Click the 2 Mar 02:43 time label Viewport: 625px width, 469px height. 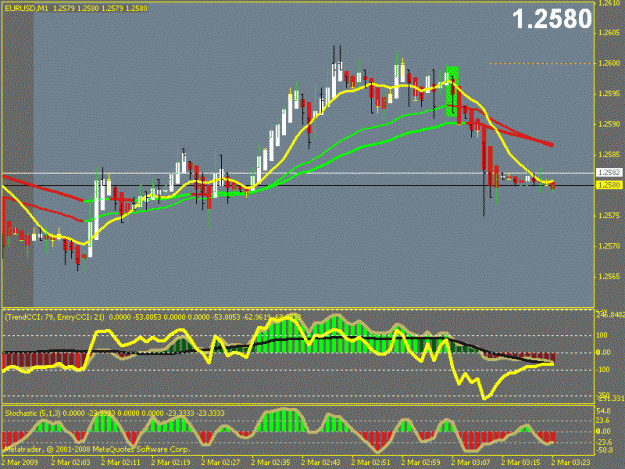[x=320, y=463]
